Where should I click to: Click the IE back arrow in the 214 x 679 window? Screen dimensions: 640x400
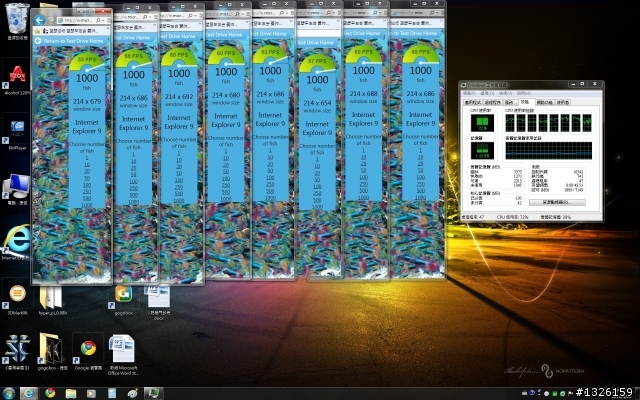pyautogui.click(x=39, y=20)
